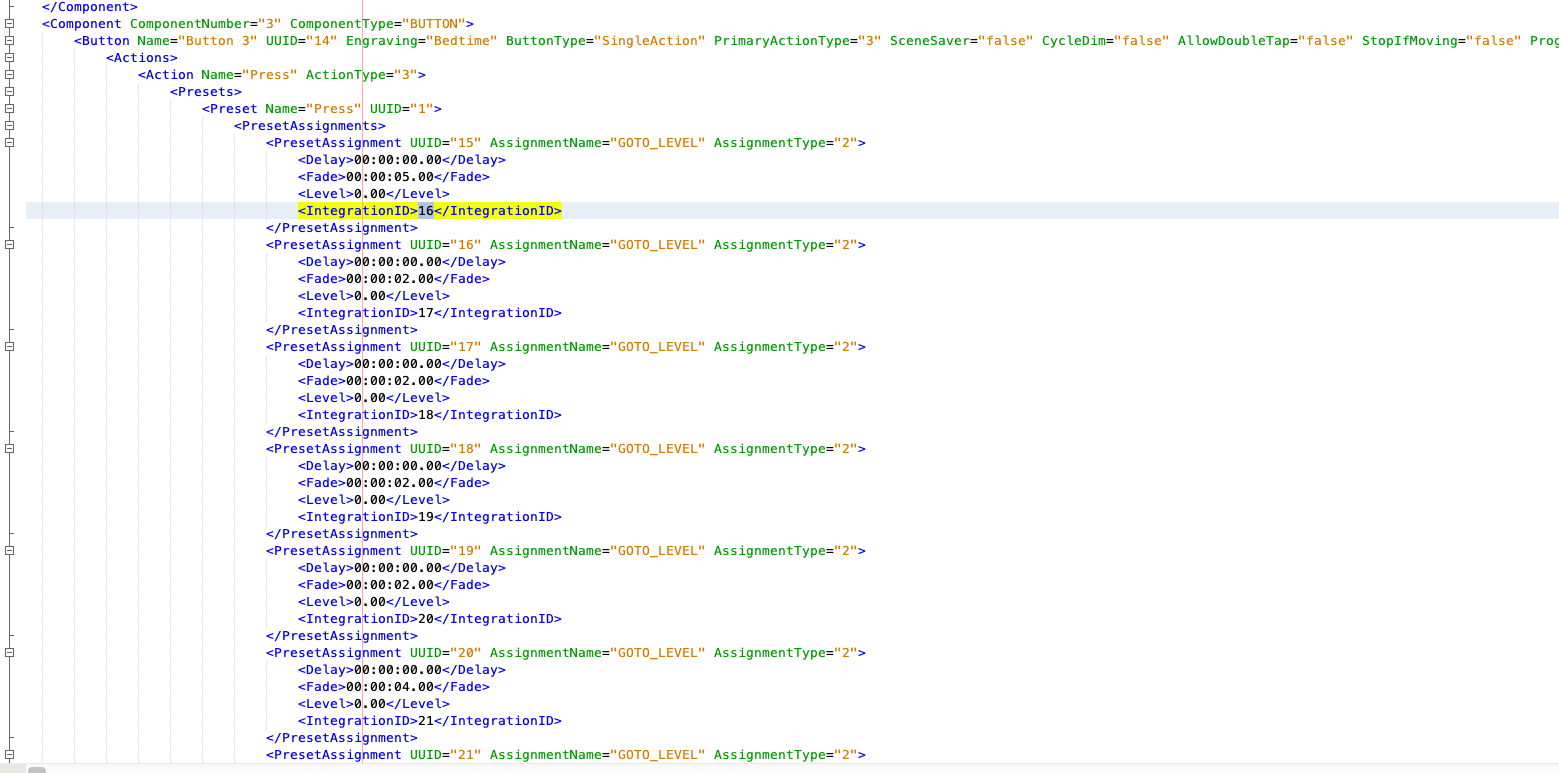
Task: Fold the PresetAssignment UUID 19 block
Action: (9, 551)
